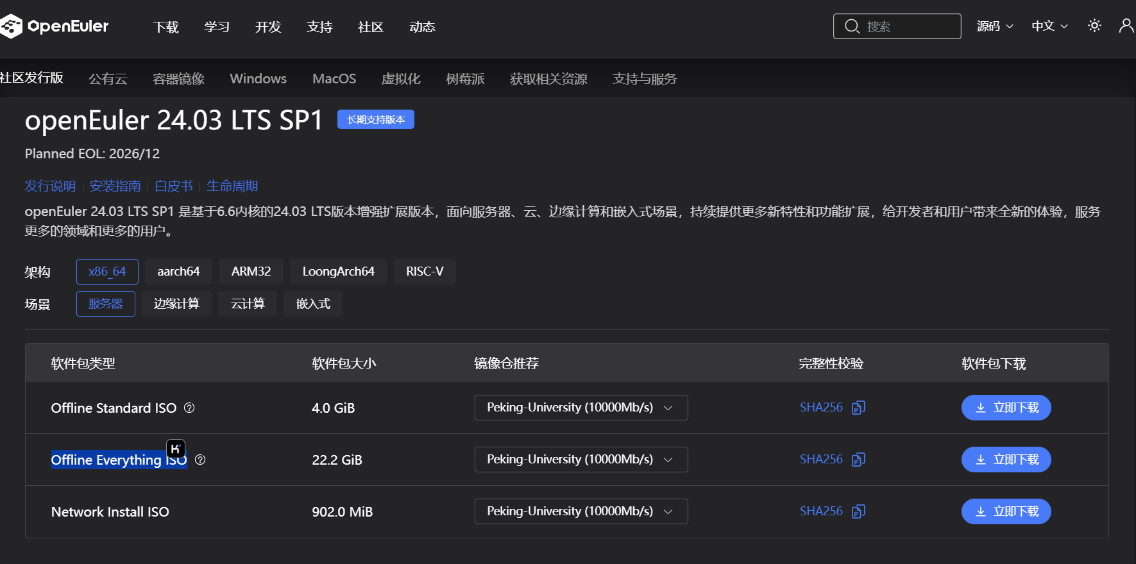Download the Offline Standard ISO

click(1006, 407)
